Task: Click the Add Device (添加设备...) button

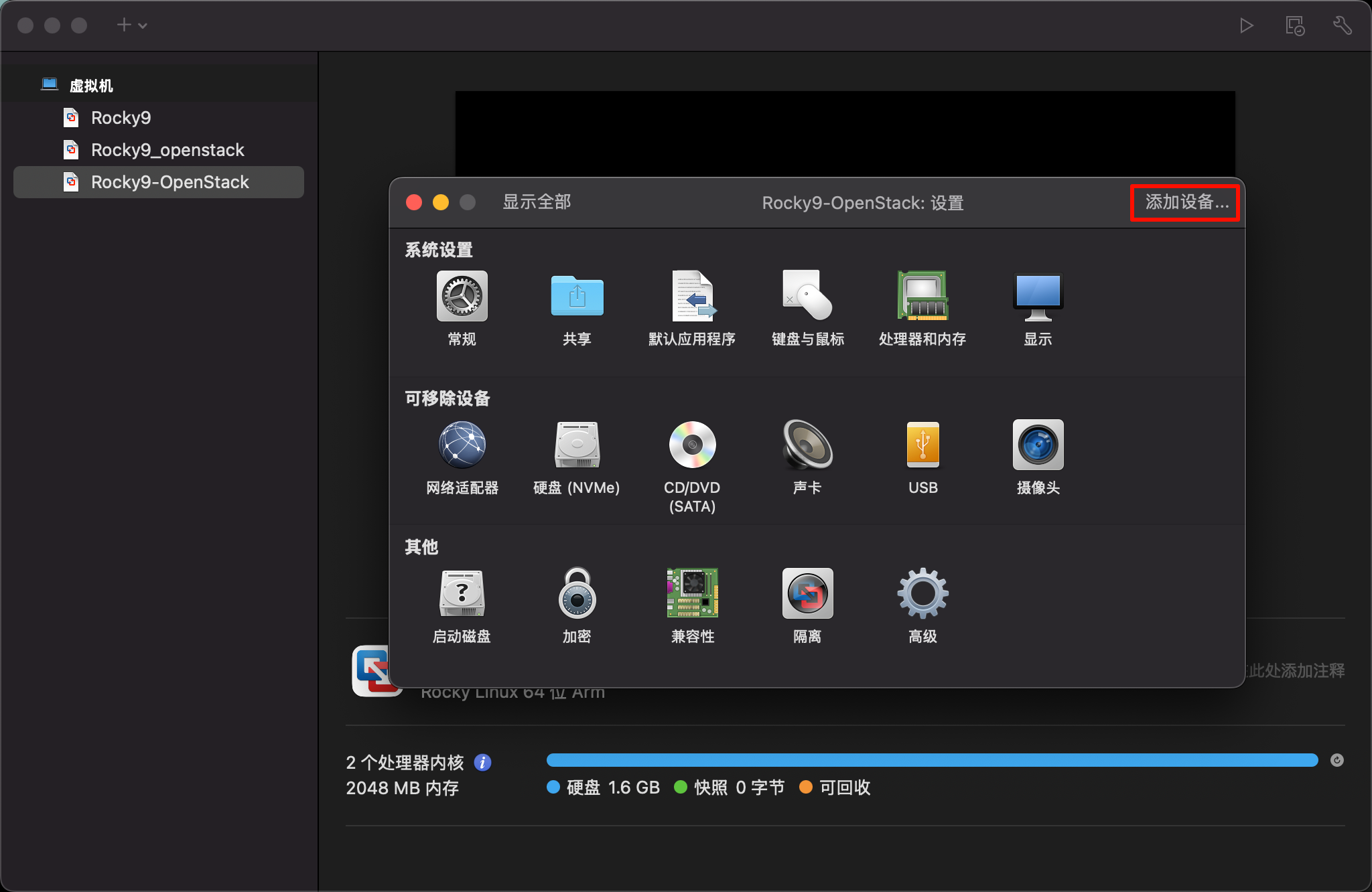Action: (x=1186, y=202)
